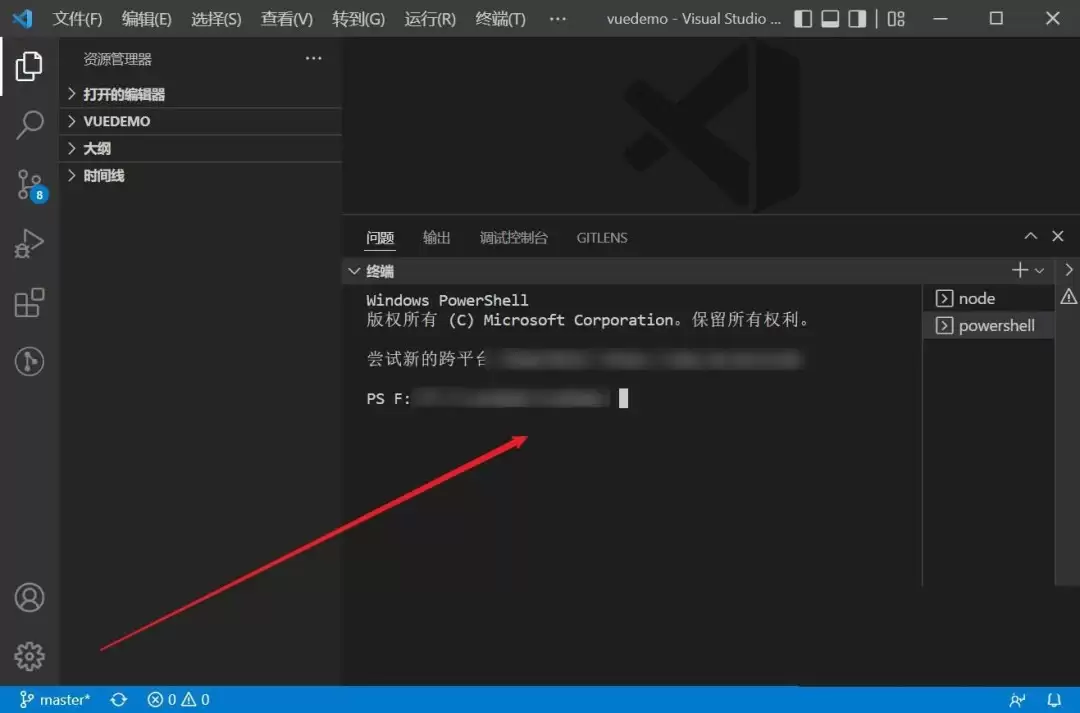Open the Extensions view
The height and width of the screenshot is (713, 1080).
[x=29, y=302]
